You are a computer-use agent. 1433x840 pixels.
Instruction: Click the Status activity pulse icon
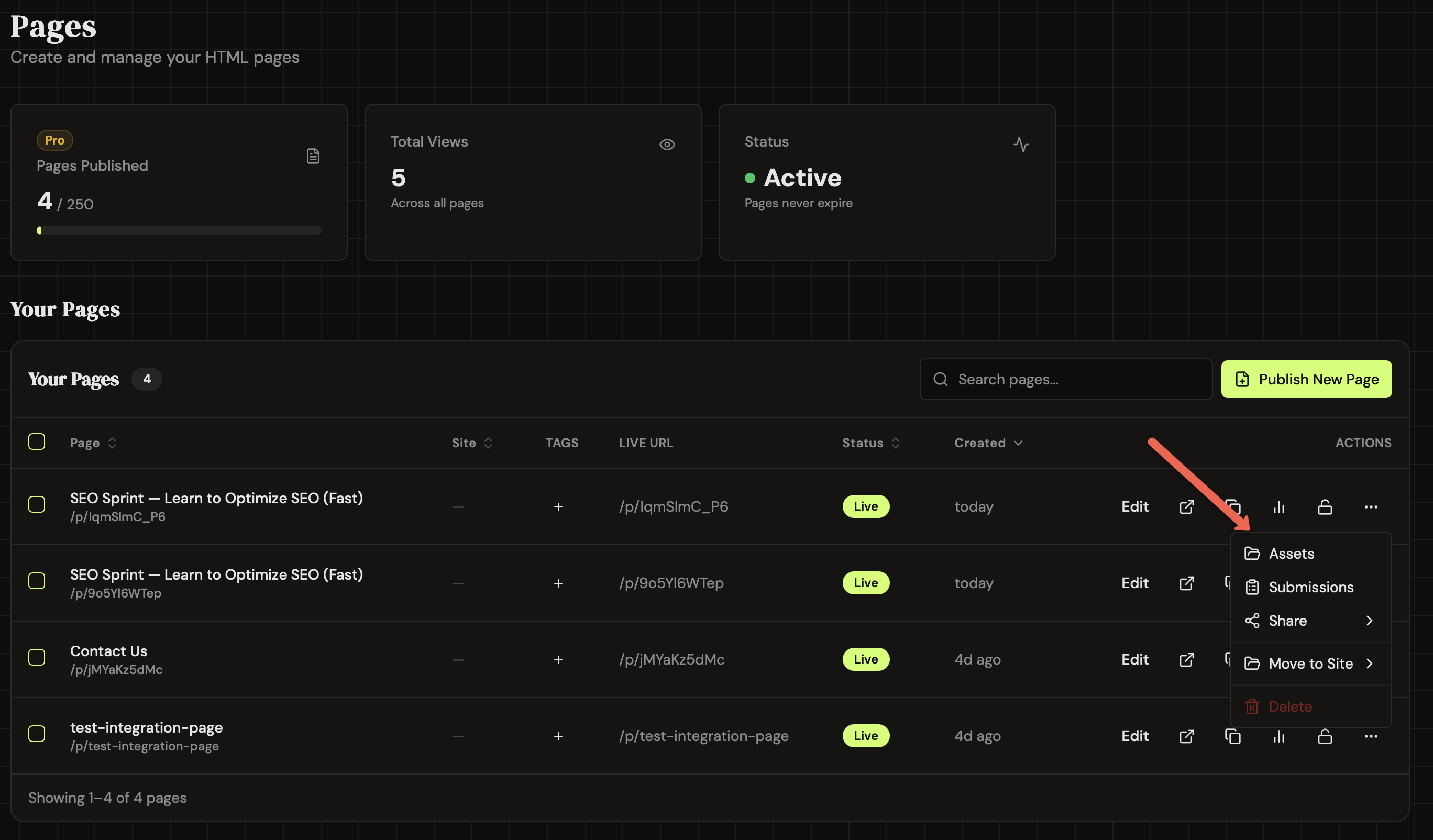coord(1021,145)
